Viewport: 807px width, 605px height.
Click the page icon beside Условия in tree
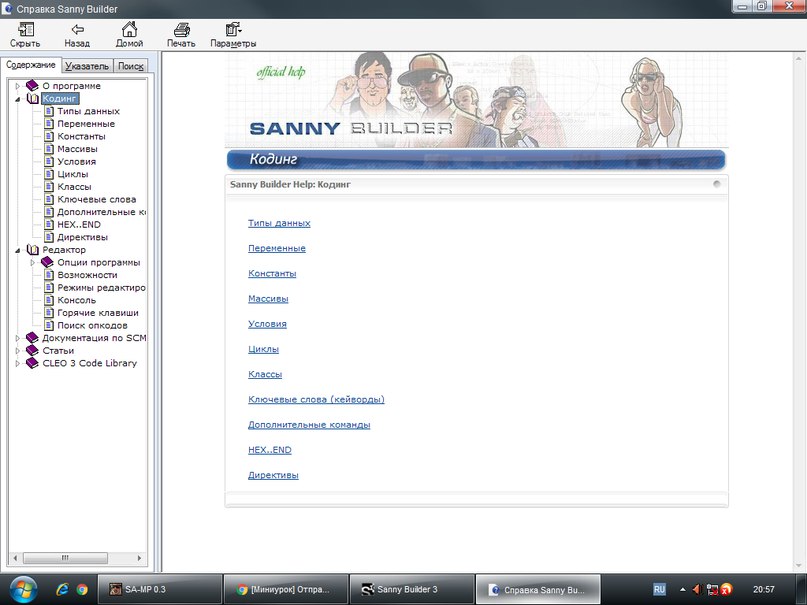click(x=49, y=161)
